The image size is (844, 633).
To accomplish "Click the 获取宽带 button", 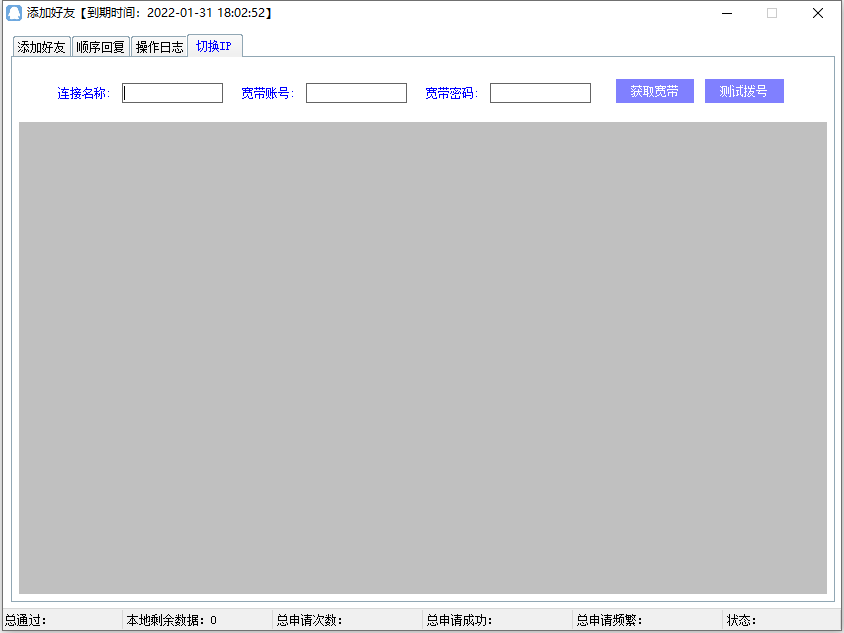I will (655, 91).
